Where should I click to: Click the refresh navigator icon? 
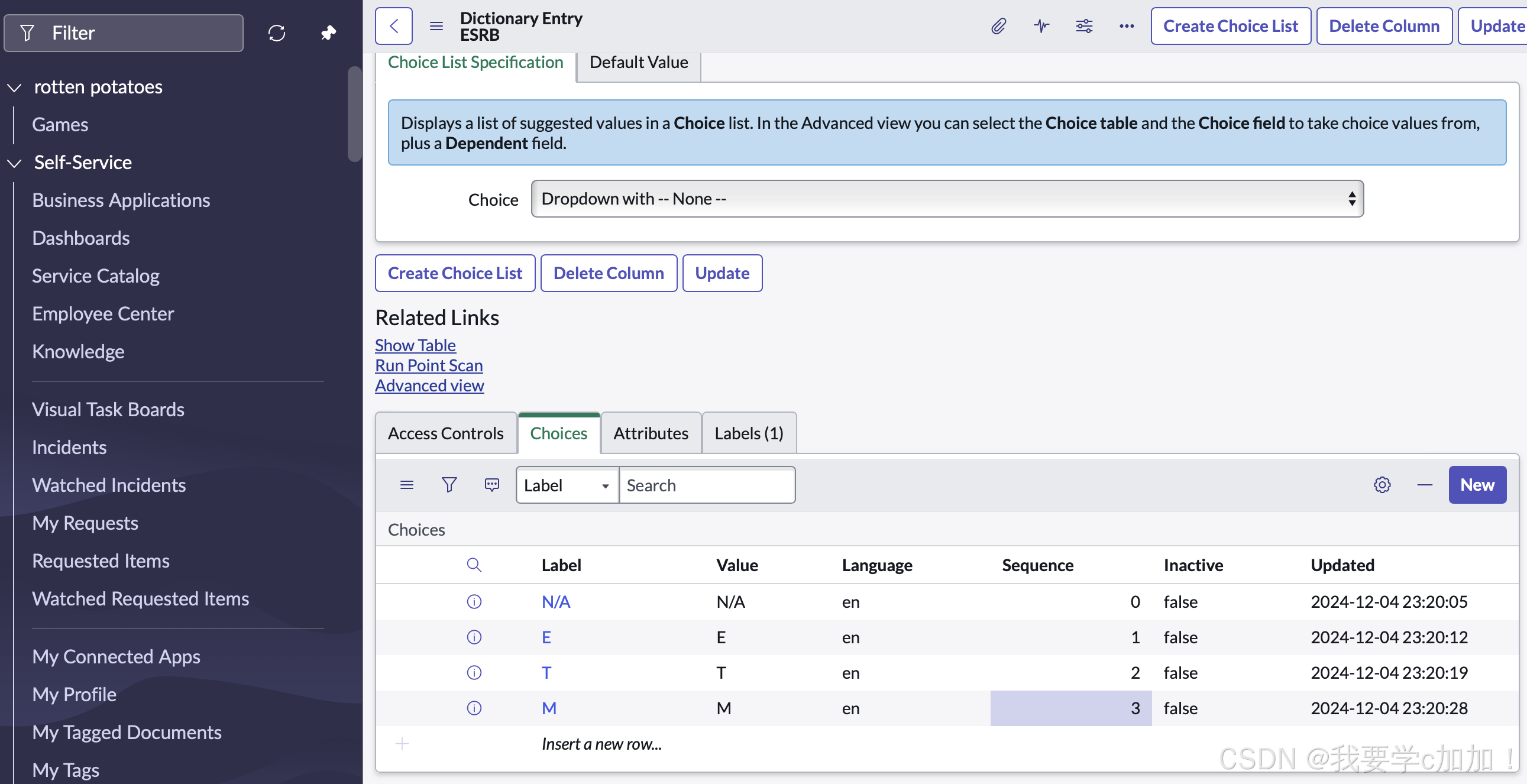(277, 33)
